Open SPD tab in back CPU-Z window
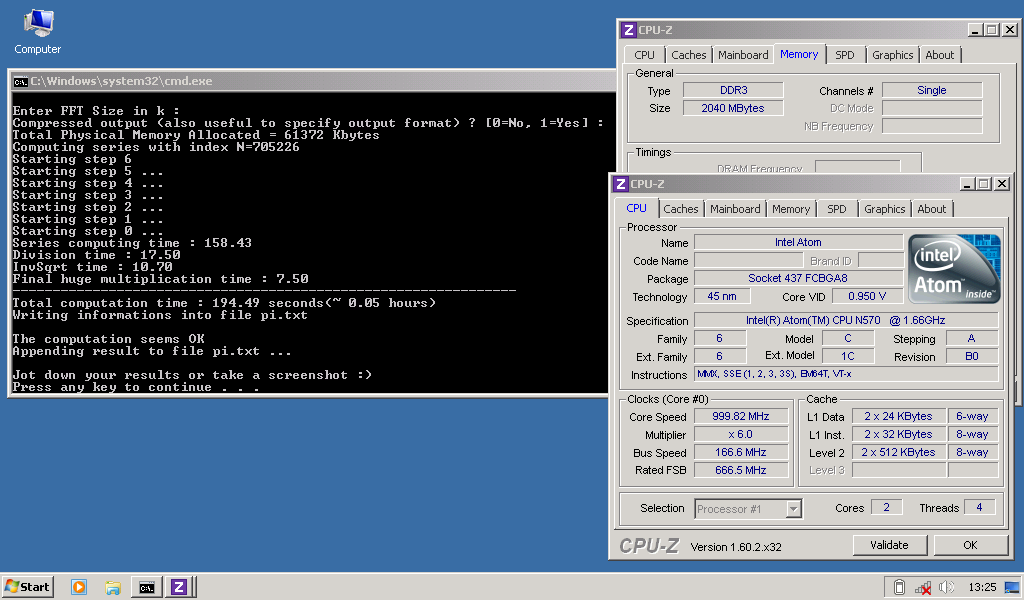The width and height of the screenshot is (1024, 600). (844, 55)
